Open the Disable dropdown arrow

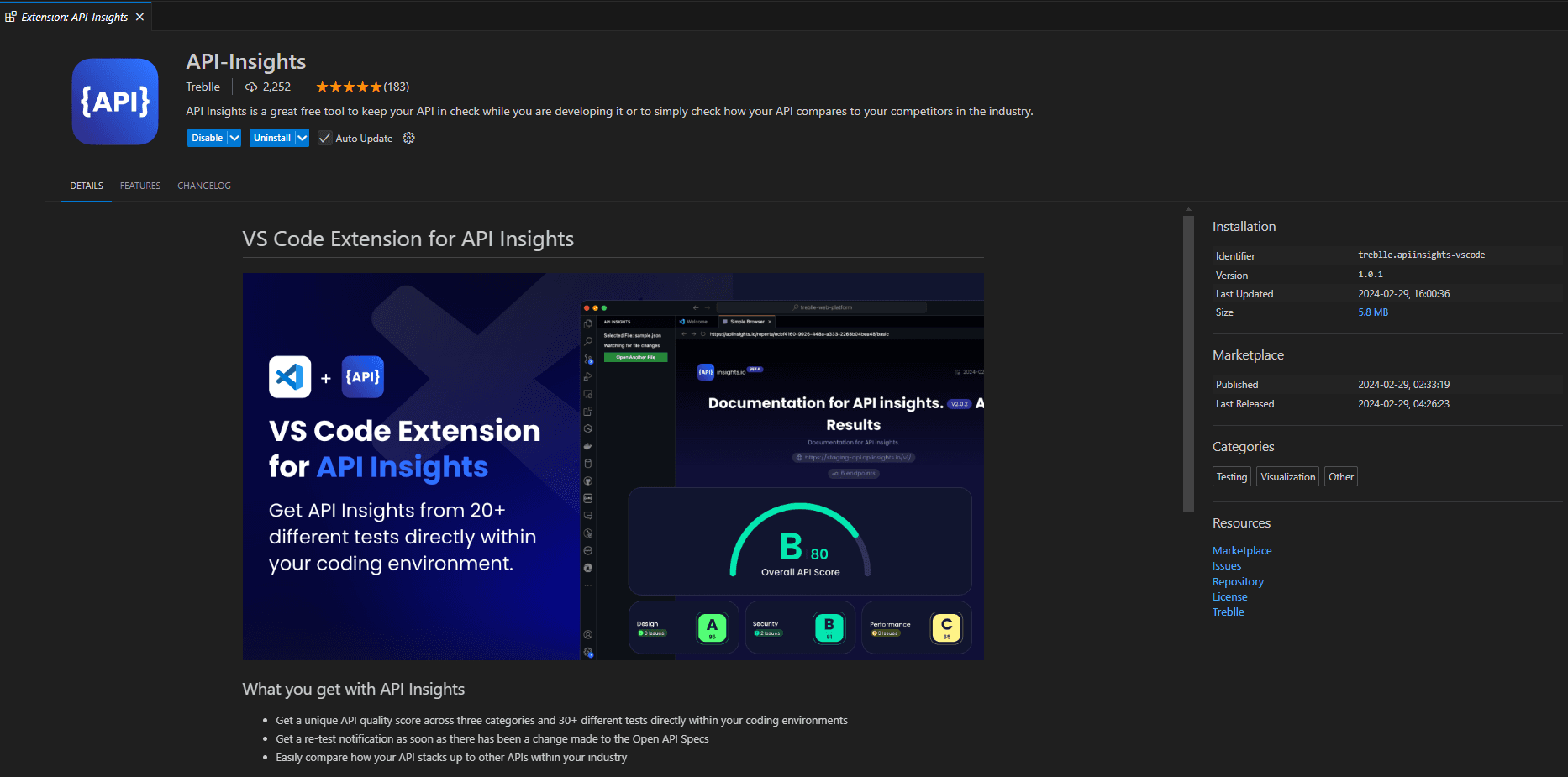[x=233, y=137]
